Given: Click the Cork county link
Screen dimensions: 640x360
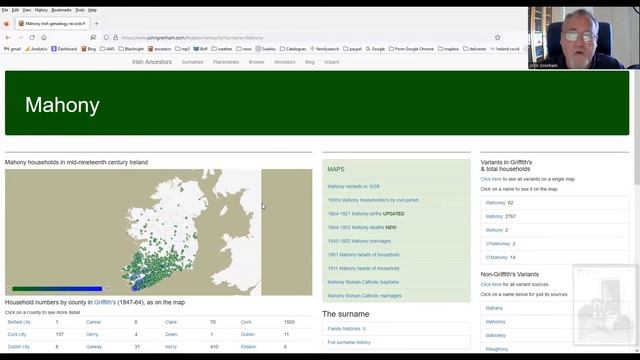Looking at the screenshot, I should (246, 322).
